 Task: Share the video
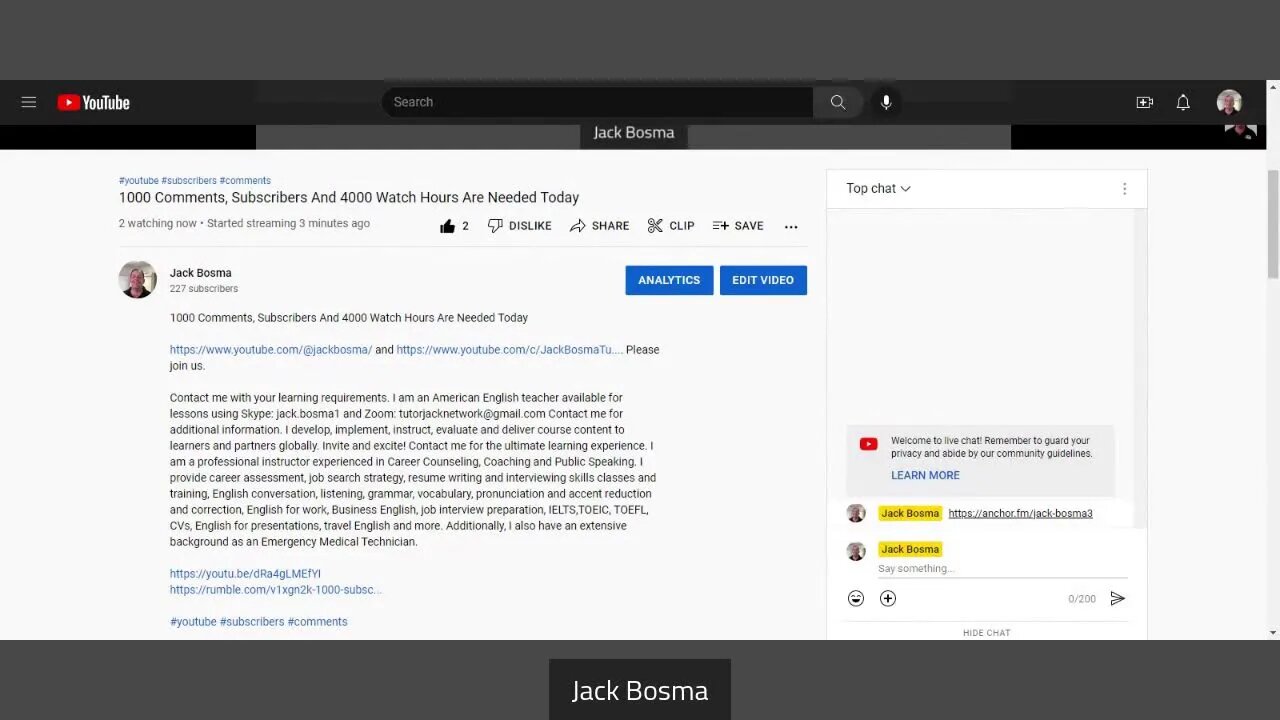tap(599, 226)
